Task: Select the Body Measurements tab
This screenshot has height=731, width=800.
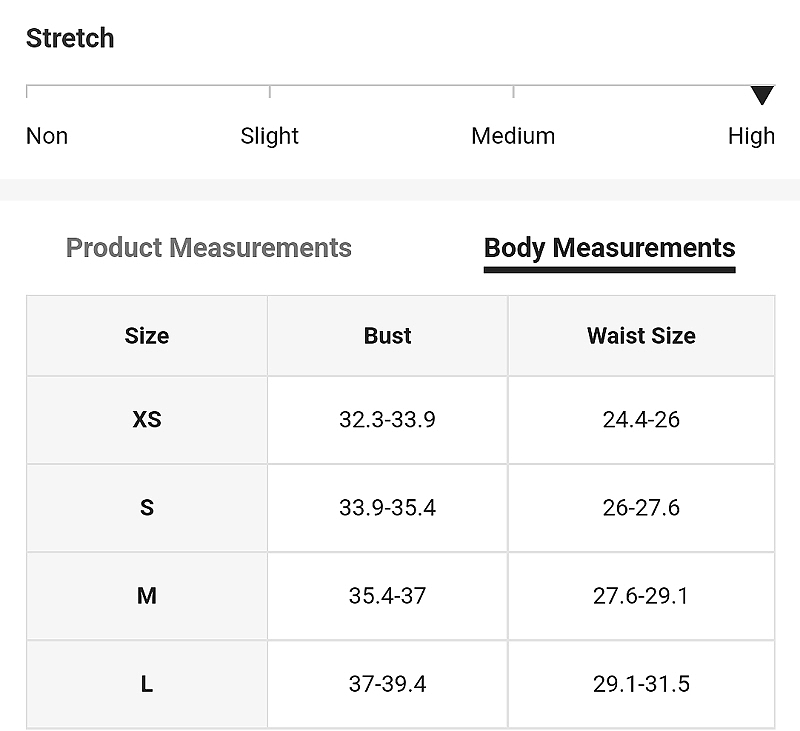Action: point(609,248)
